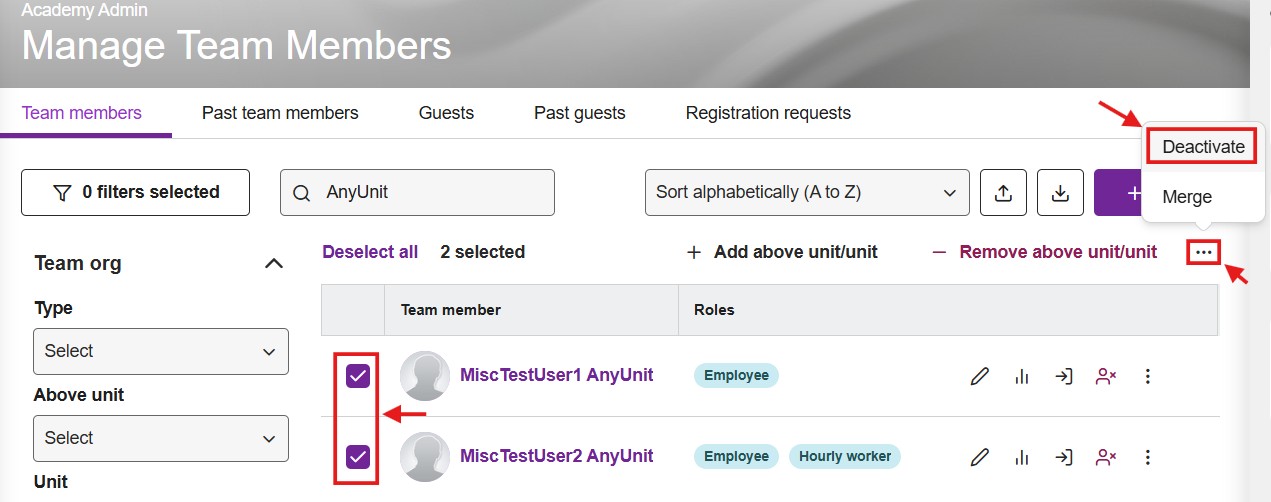Open the Type select dropdown
Viewport: 1271px width, 502px height.
tap(161, 351)
